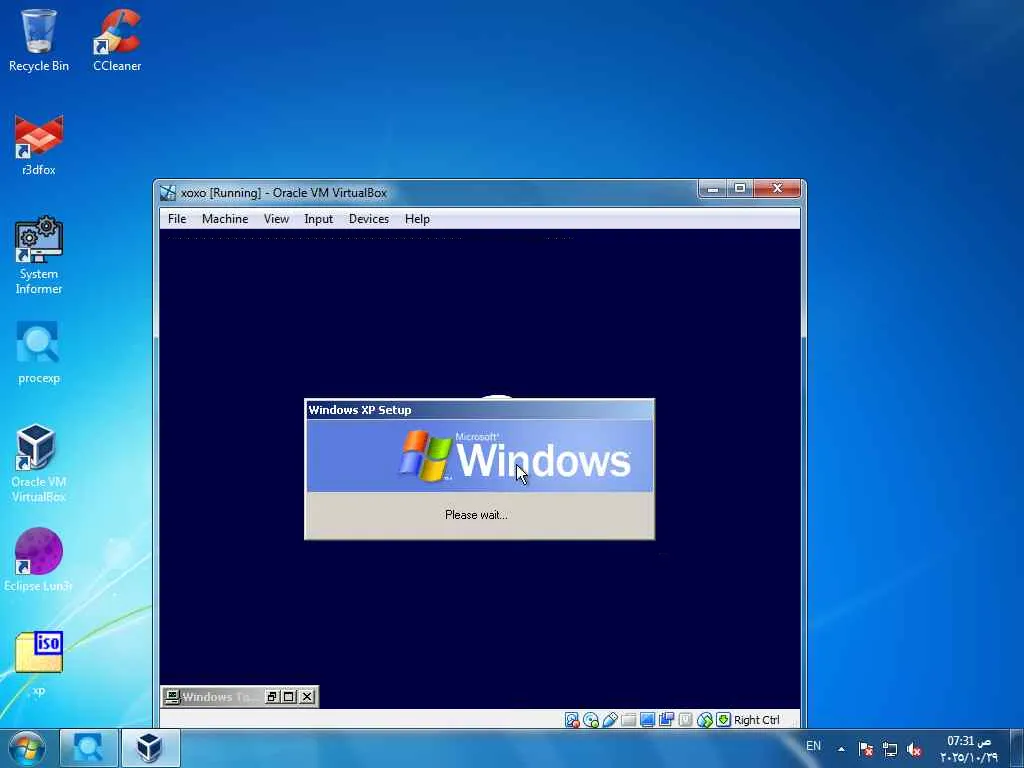This screenshot has height=768, width=1024.
Task: Maximize the minimized Windows Ta... guest window
Action: [289, 697]
